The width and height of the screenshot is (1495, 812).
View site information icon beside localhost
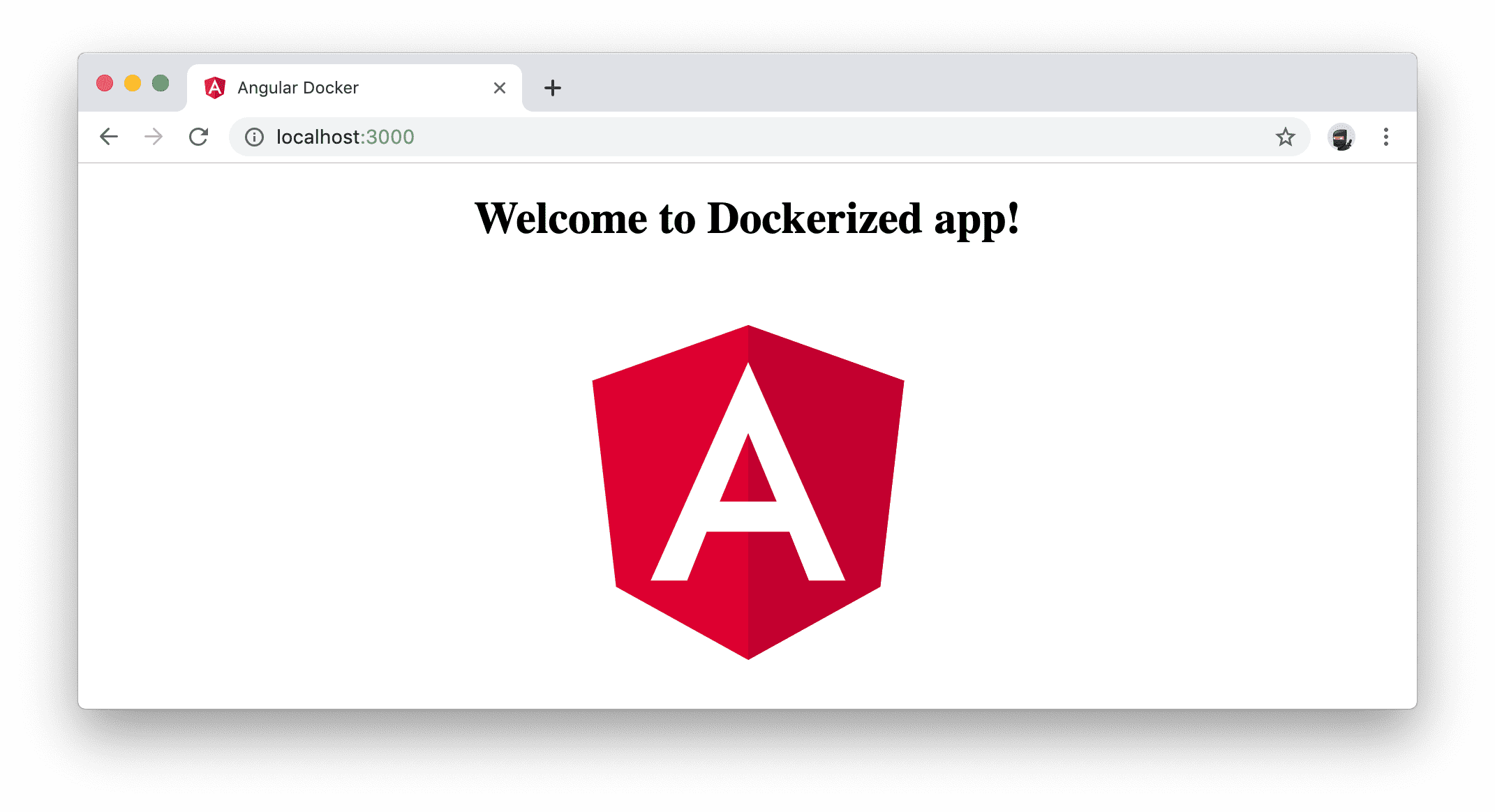[255, 137]
